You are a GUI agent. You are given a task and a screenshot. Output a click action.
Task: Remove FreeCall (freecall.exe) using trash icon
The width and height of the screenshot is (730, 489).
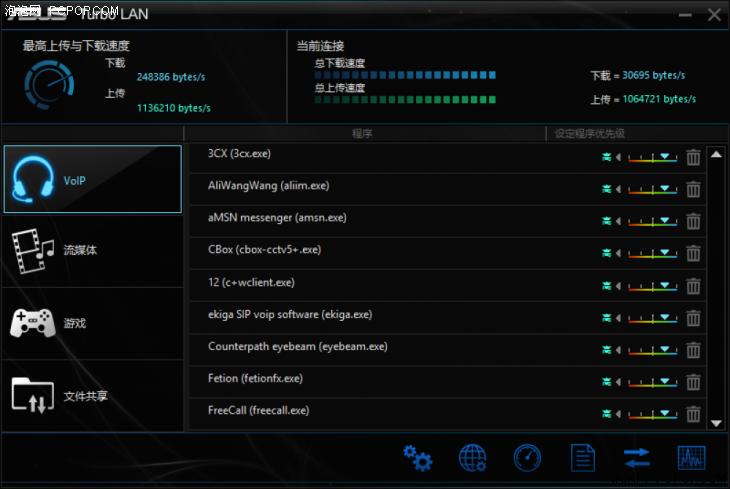click(693, 414)
